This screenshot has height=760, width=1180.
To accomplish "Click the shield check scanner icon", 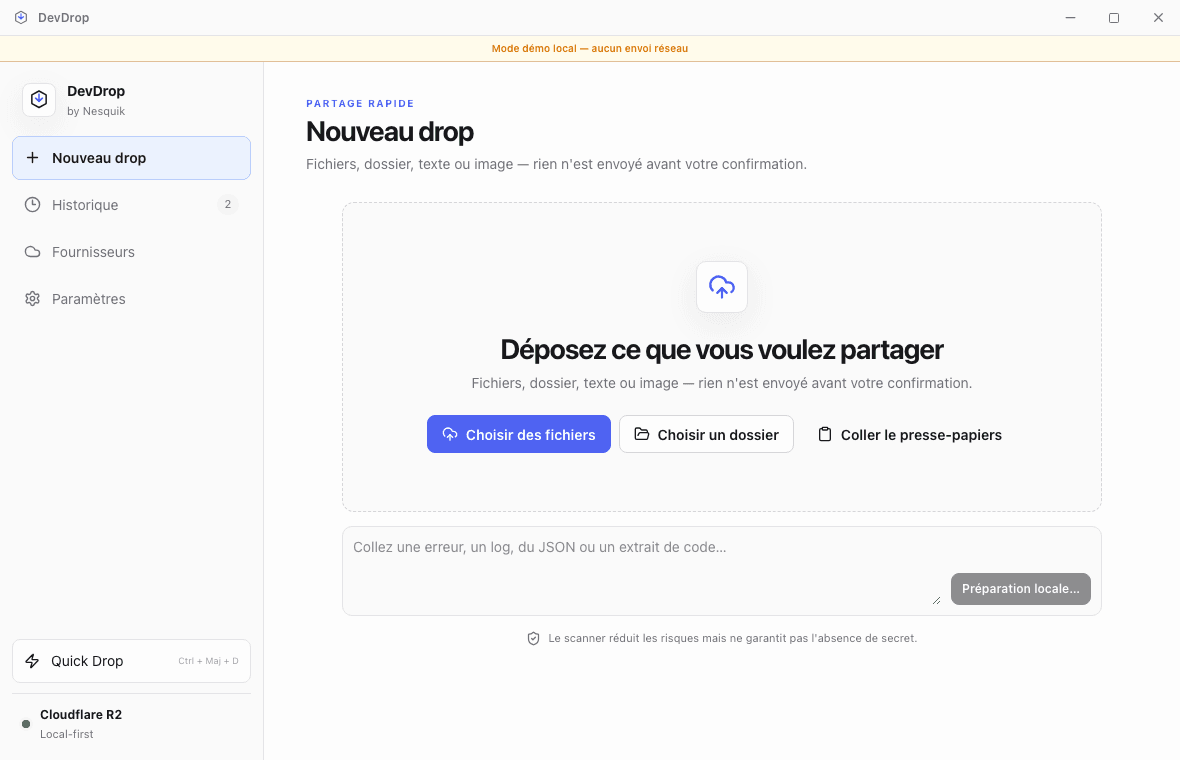I will (534, 638).
